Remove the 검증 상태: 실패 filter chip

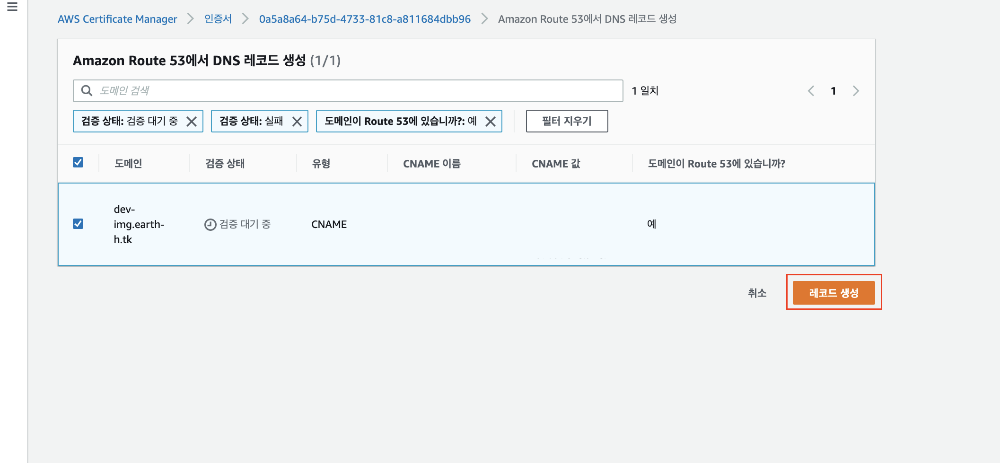tap(297, 121)
